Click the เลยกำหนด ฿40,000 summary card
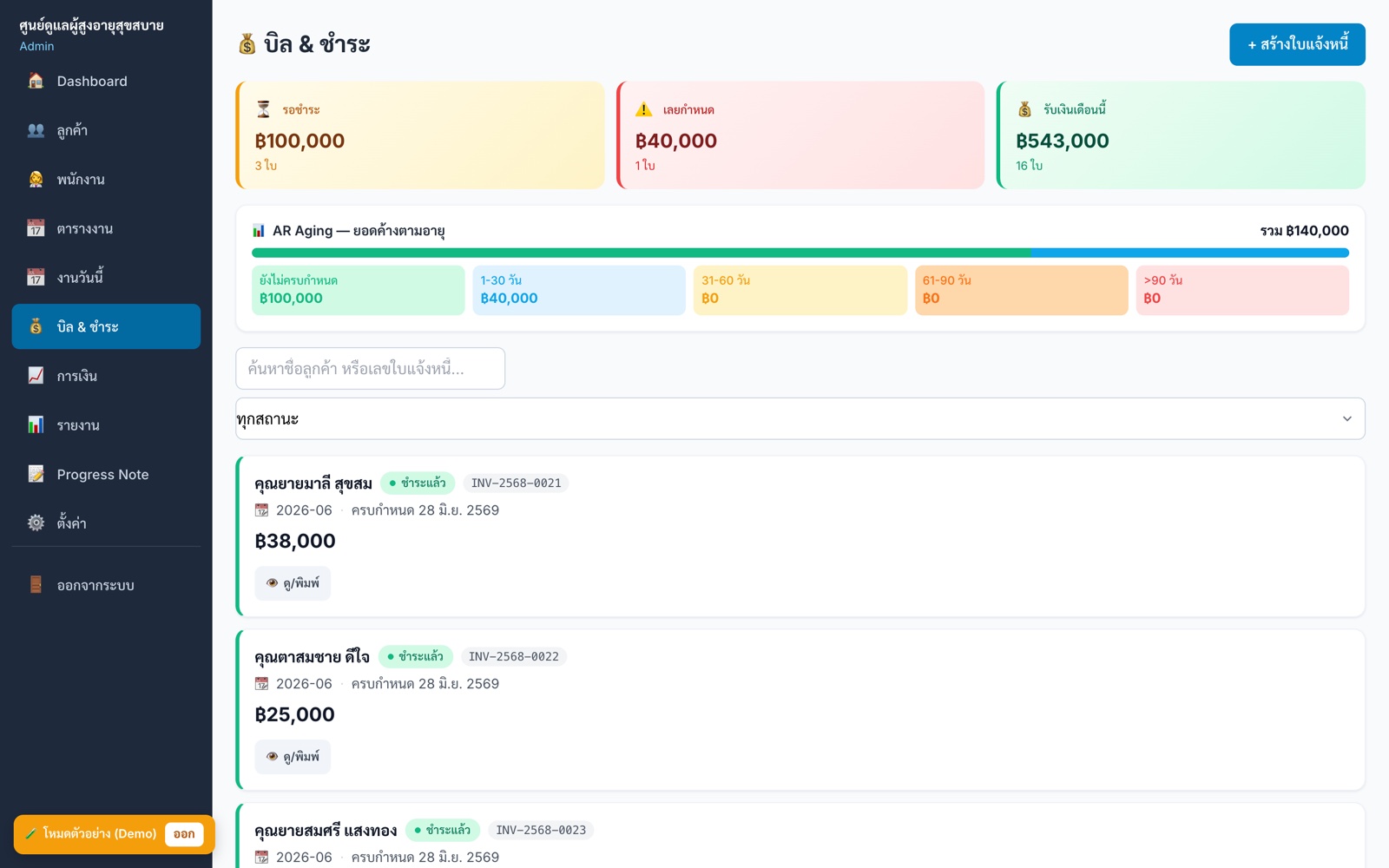Viewport: 1389px width, 868px height. click(800, 135)
